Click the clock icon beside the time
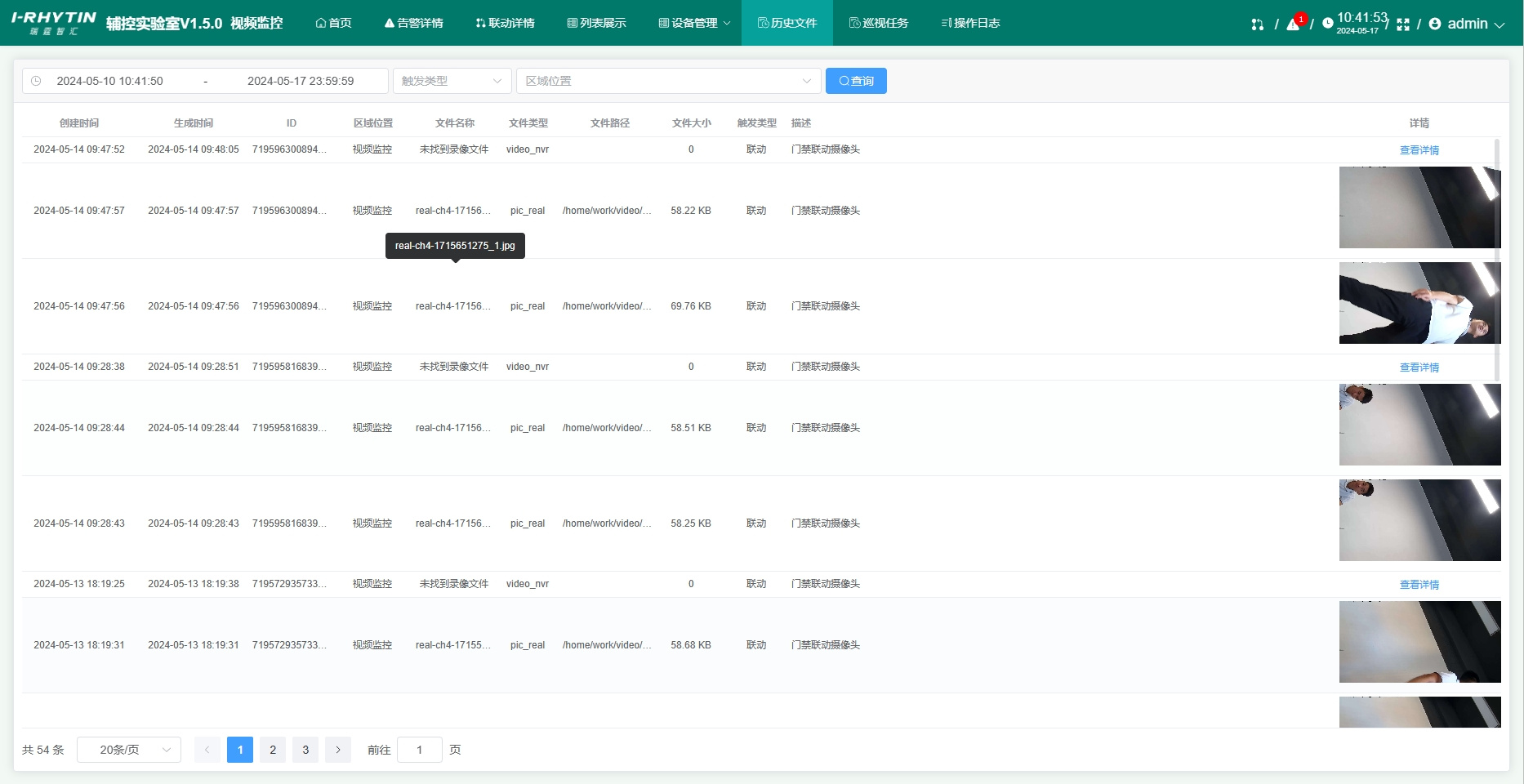The width and height of the screenshot is (1524, 784). point(1328,24)
